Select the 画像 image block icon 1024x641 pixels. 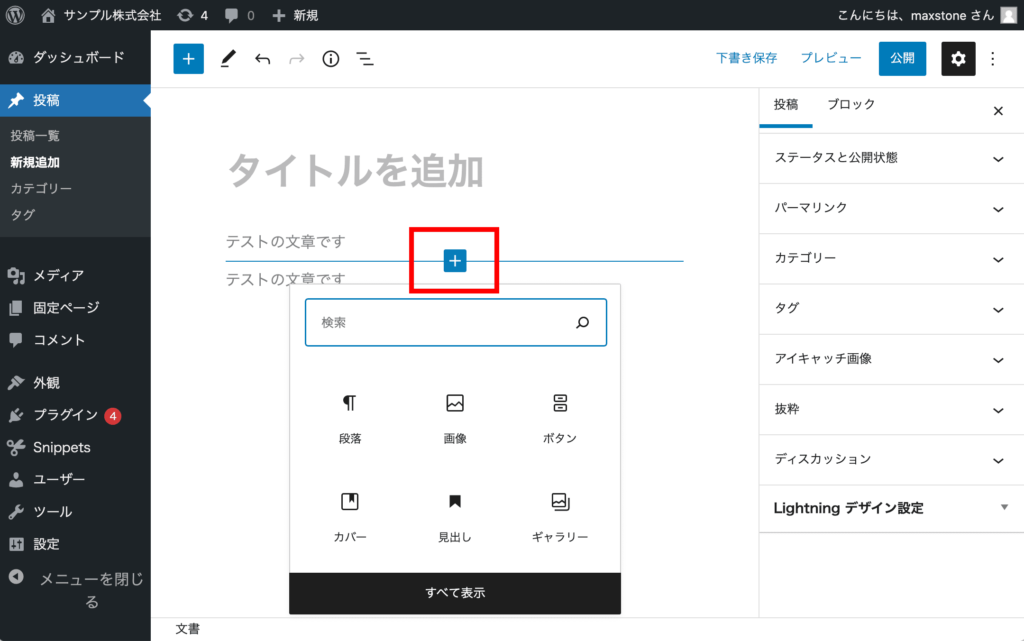tap(455, 403)
